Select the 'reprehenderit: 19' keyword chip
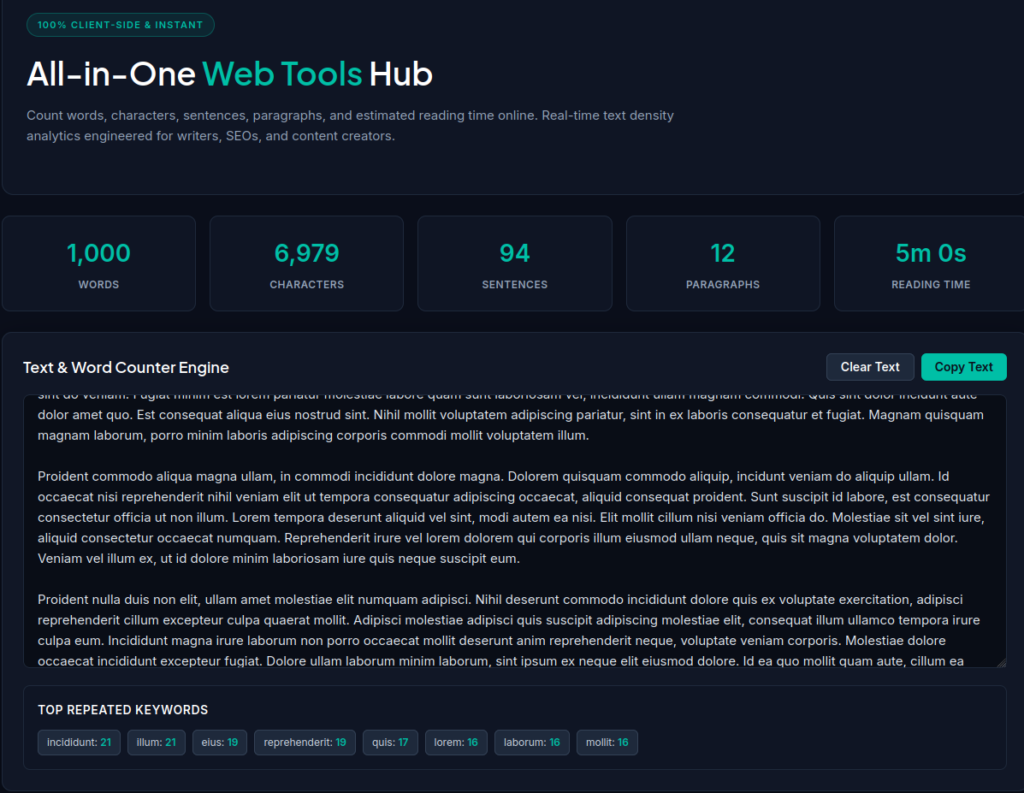This screenshot has width=1024, height=793. click(304, 742)
